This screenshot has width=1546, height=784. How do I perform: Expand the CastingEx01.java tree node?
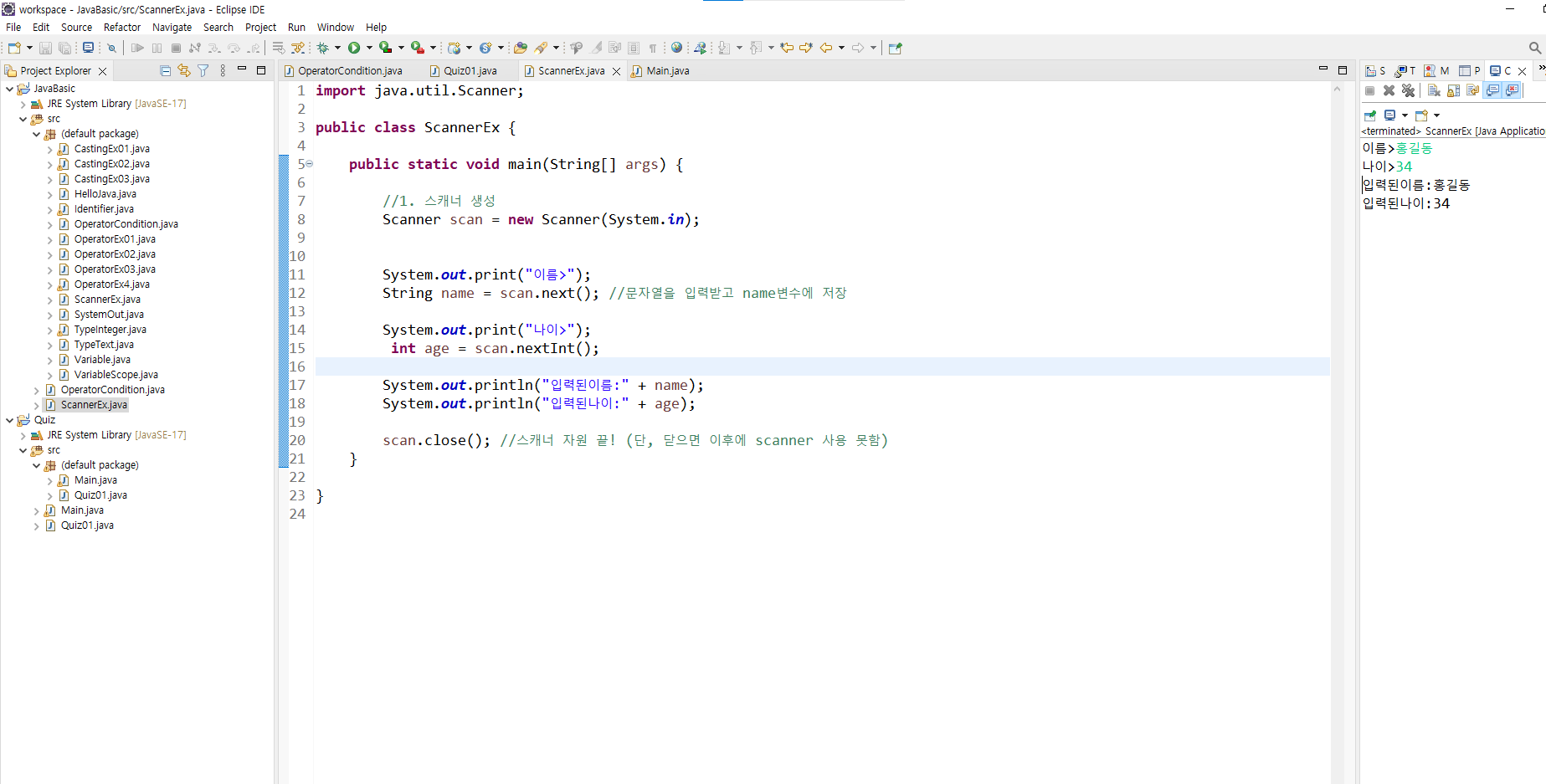[x=49, y=150]
